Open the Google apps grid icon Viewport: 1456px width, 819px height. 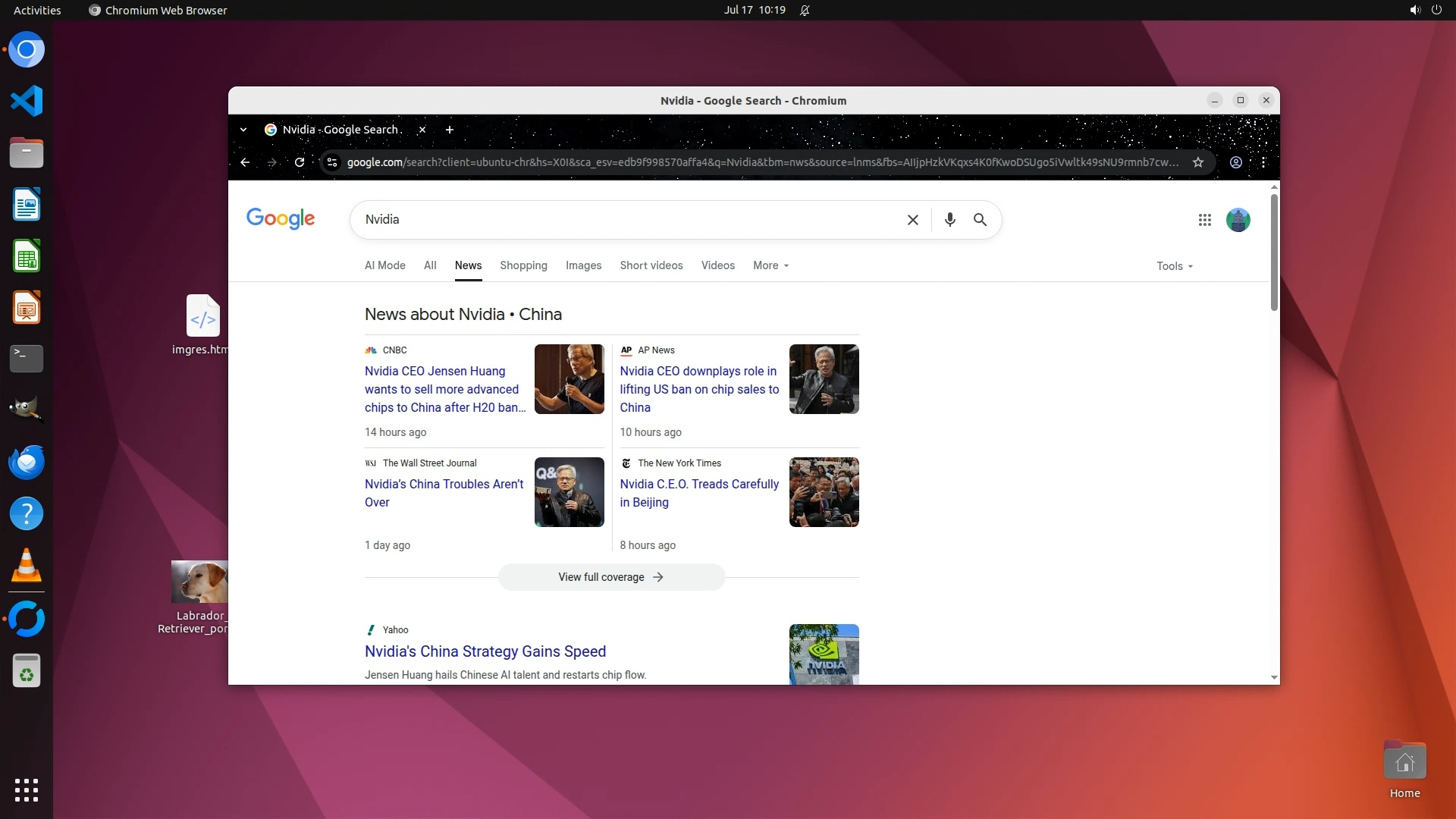(x=1204, y=220)
